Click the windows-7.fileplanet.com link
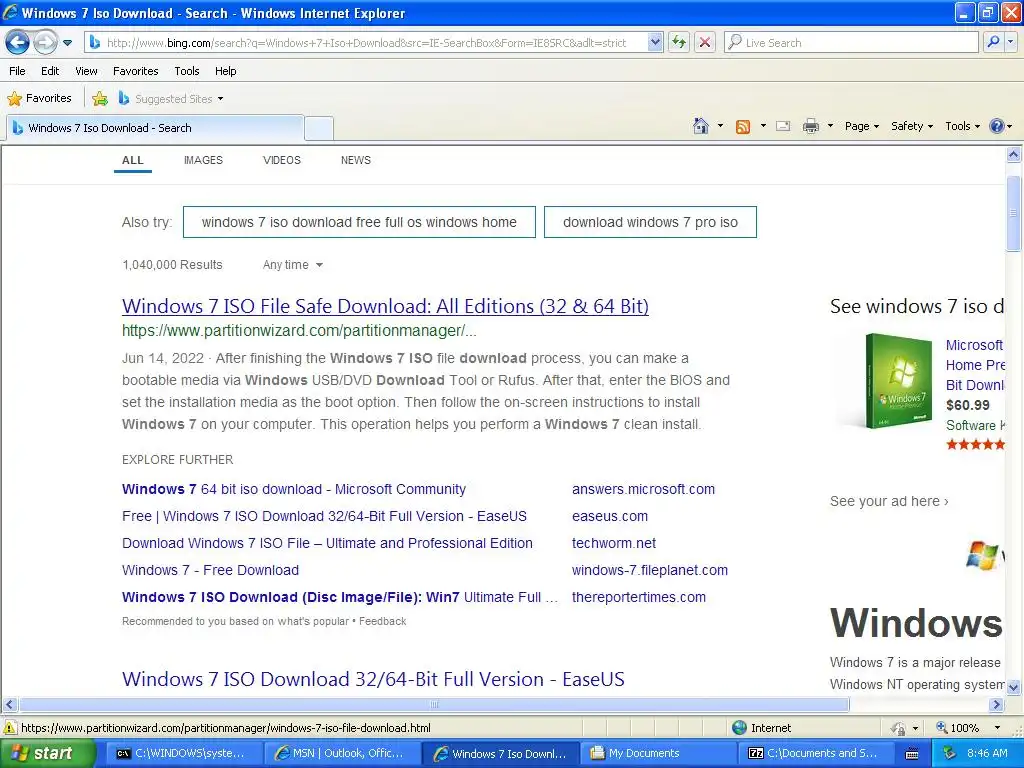Screen dimensions: 1024x768 click(650, 570)
